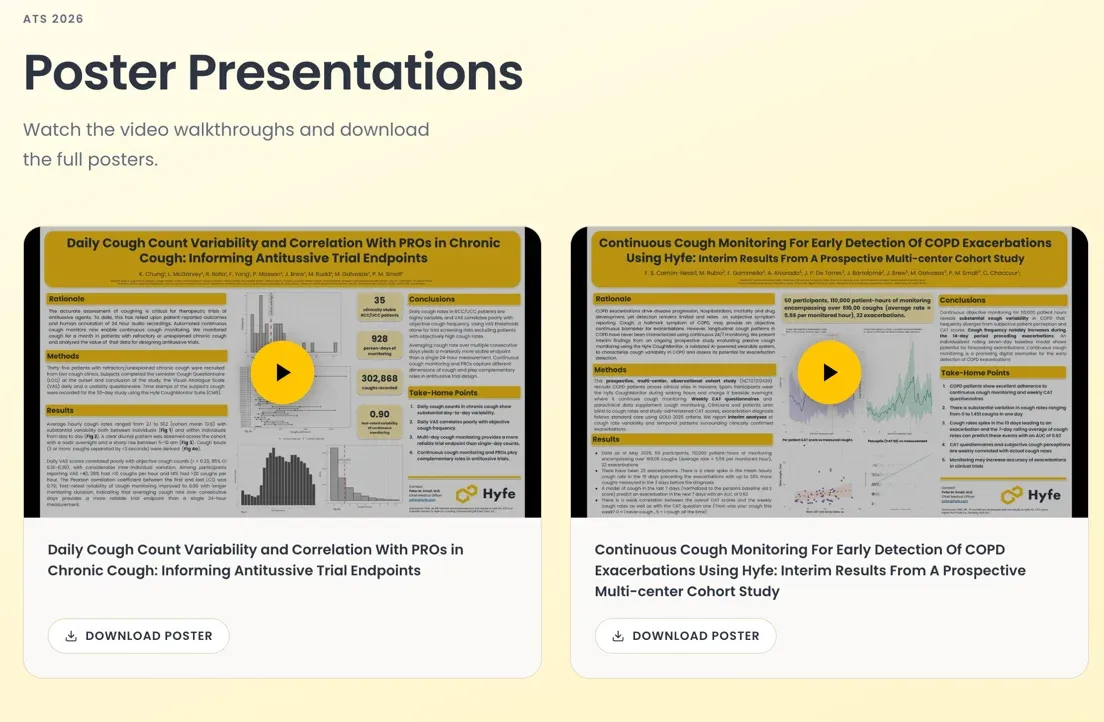Click the Hyfe logo on right poster
The height and width of the screenshot is (722, 1104).
[1031, 495]
